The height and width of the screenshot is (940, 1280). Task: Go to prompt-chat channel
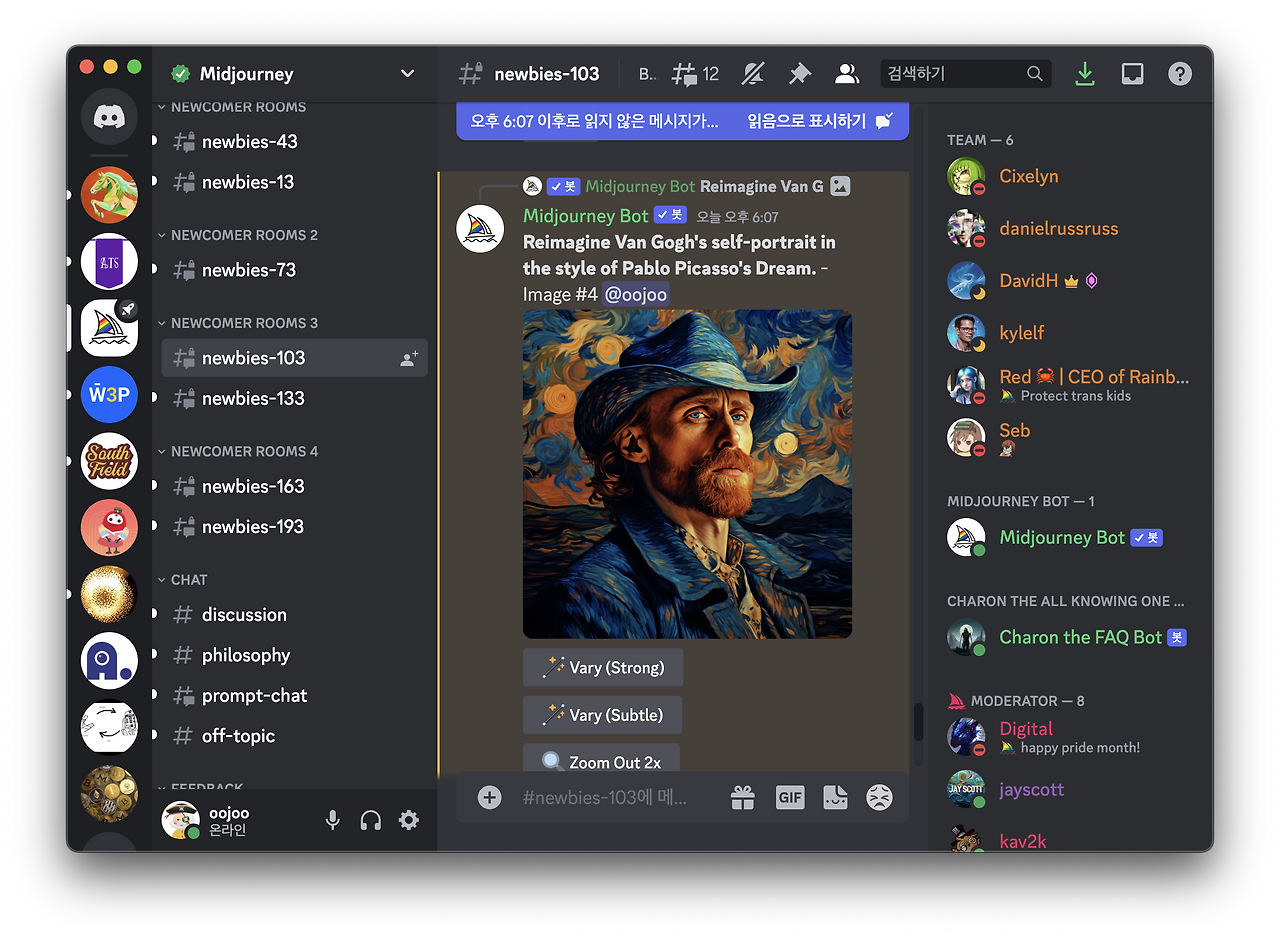tap(295, 695)
